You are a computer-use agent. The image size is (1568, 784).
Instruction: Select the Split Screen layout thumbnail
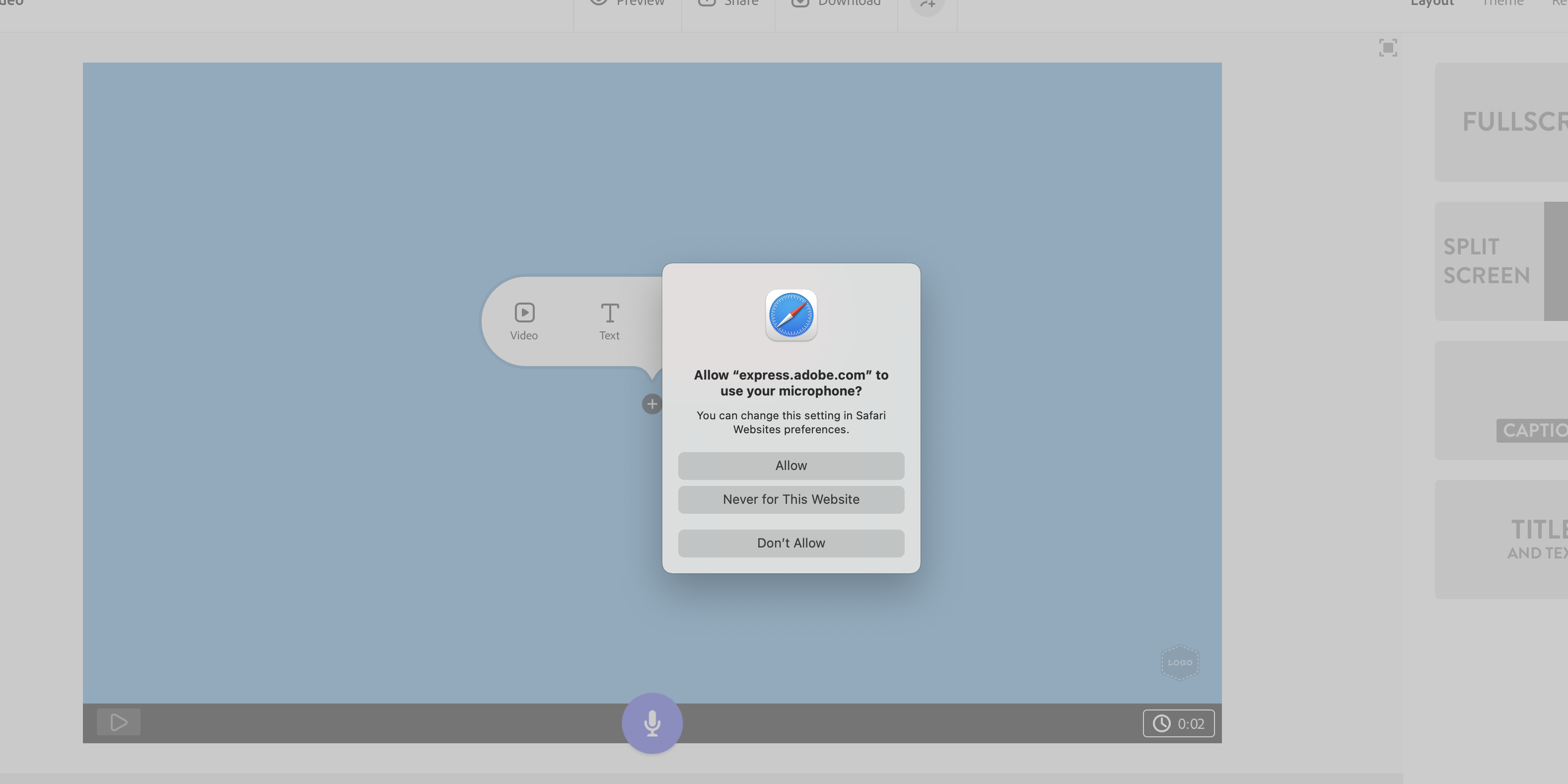point(1501,261)
